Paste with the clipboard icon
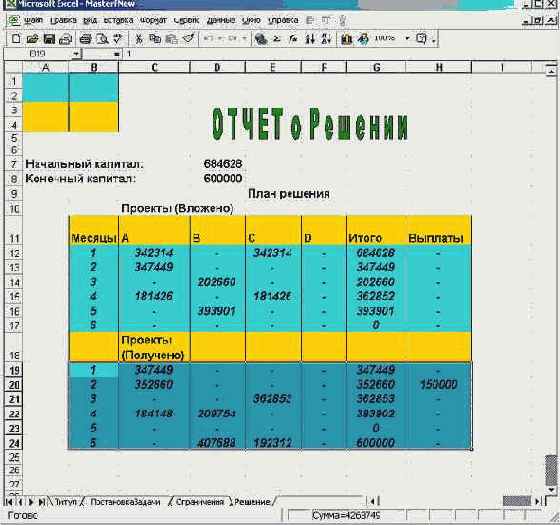Viewport: 560px width, 525px height. [172, 39]
